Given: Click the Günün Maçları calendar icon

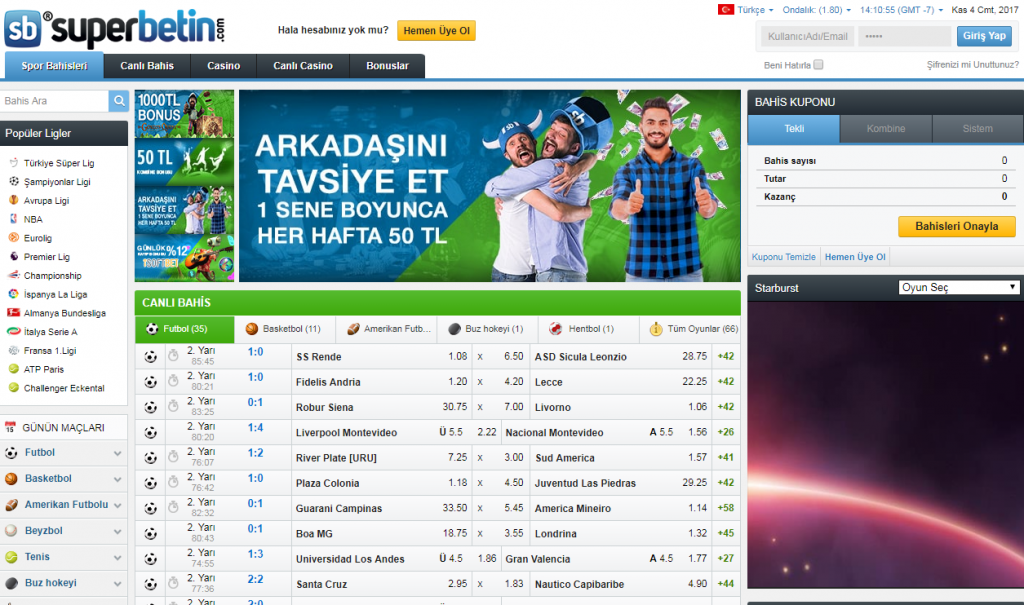Looking at the screenshot, I should (x=10, y=427).
